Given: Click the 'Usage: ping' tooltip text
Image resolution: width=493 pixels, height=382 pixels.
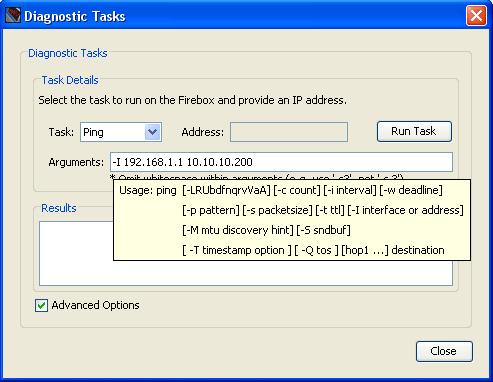Looking at the screenshot, I should 148,190.
